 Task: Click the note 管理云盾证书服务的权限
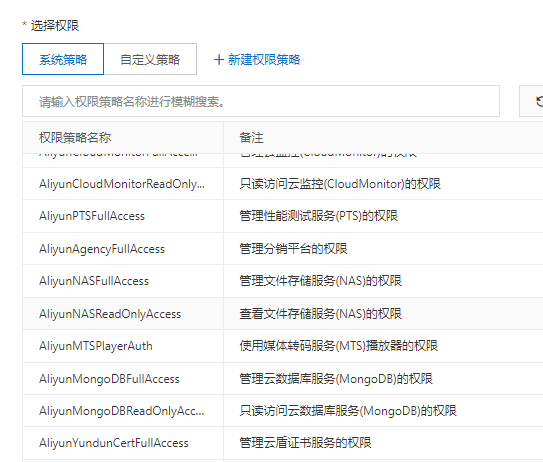click(x=305, y=443)
